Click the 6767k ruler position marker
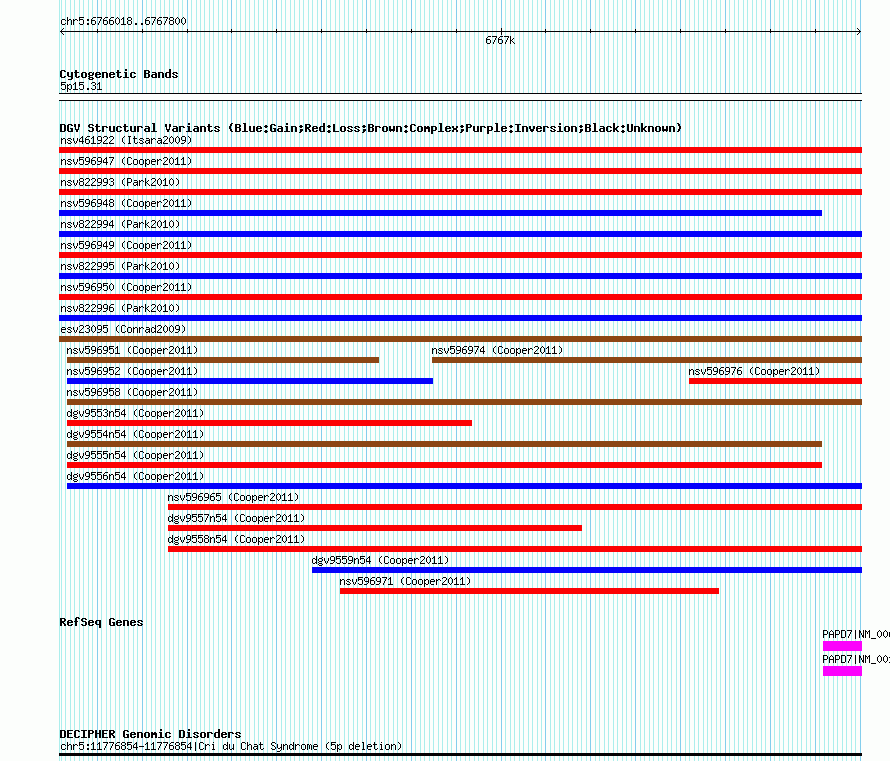 click(x=500, y=40)
